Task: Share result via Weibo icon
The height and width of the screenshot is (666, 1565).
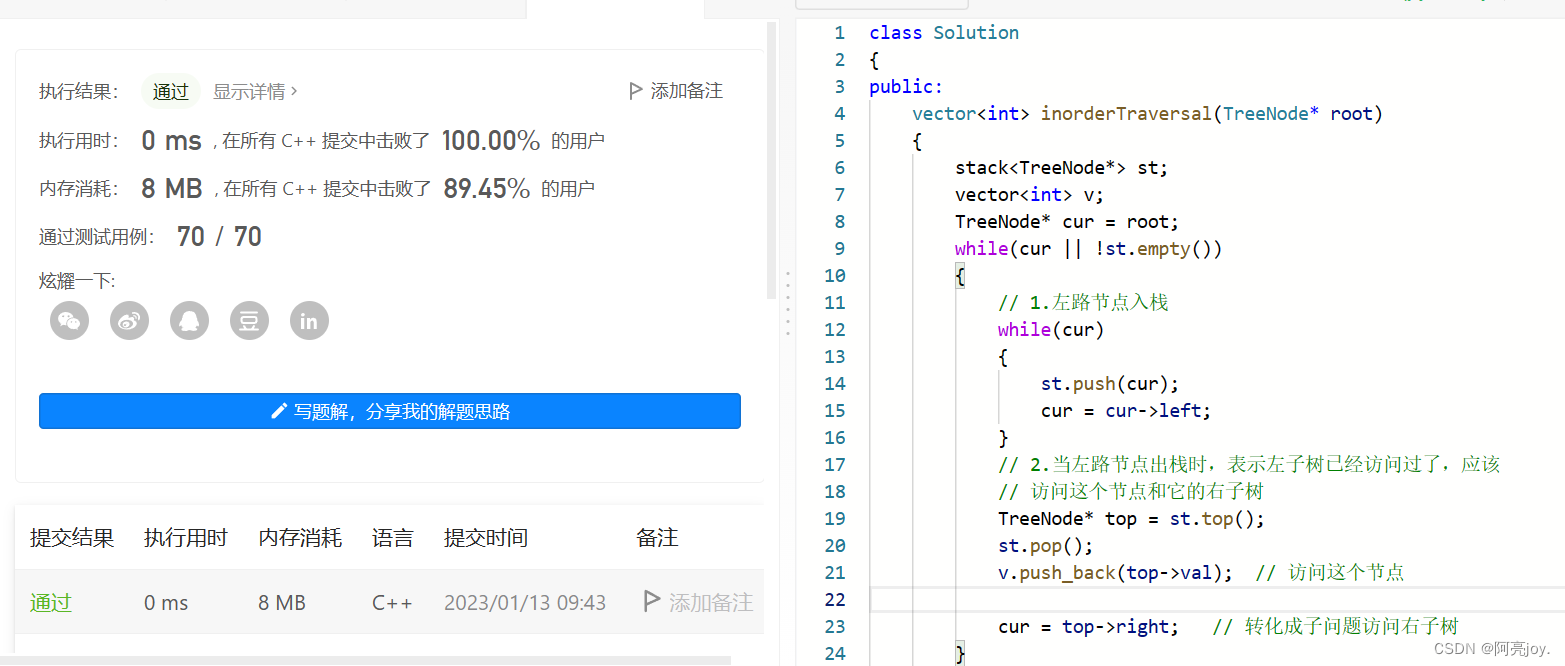Action: (129, 321)
